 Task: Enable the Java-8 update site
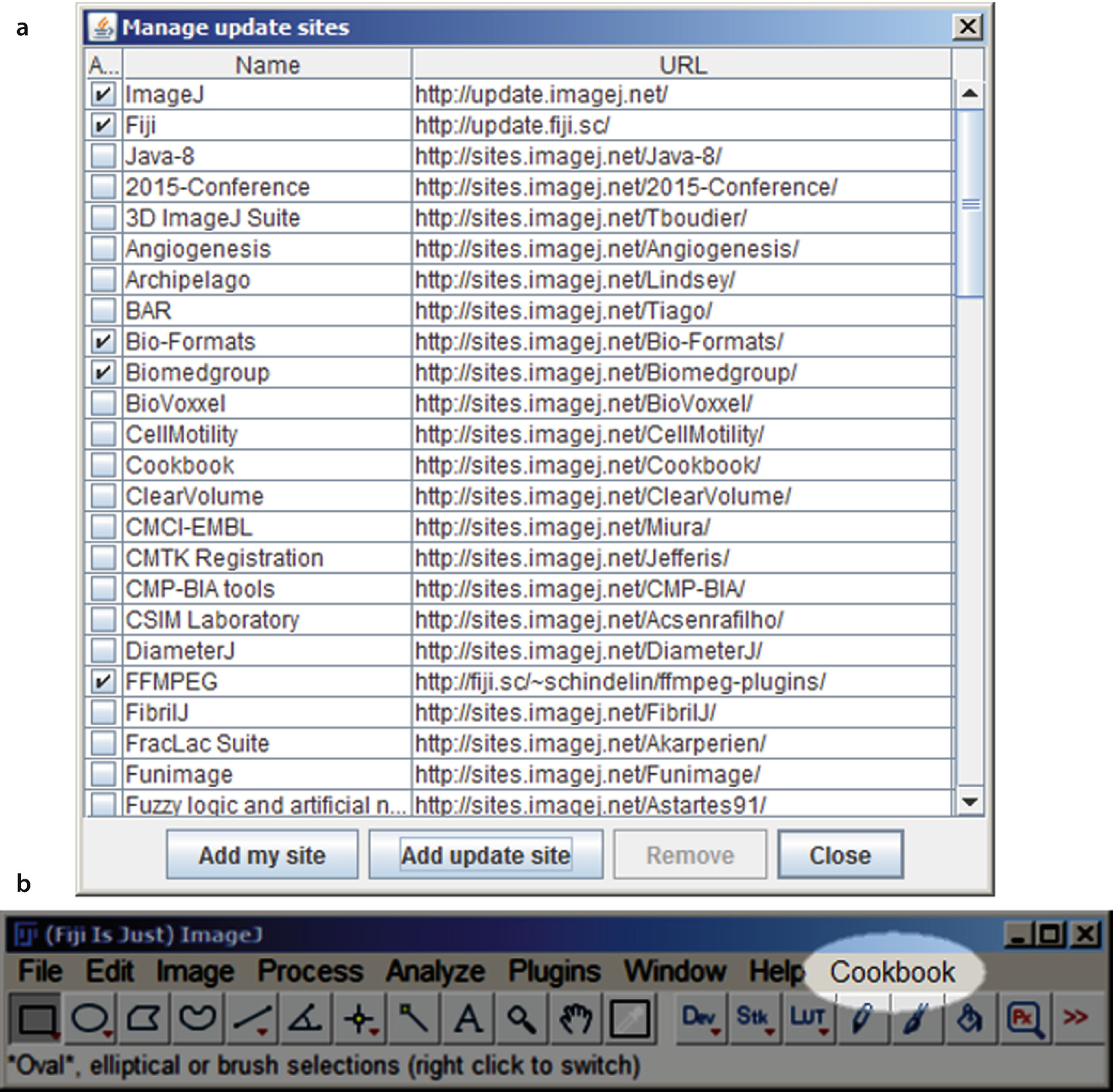click(x=103, y=156)
